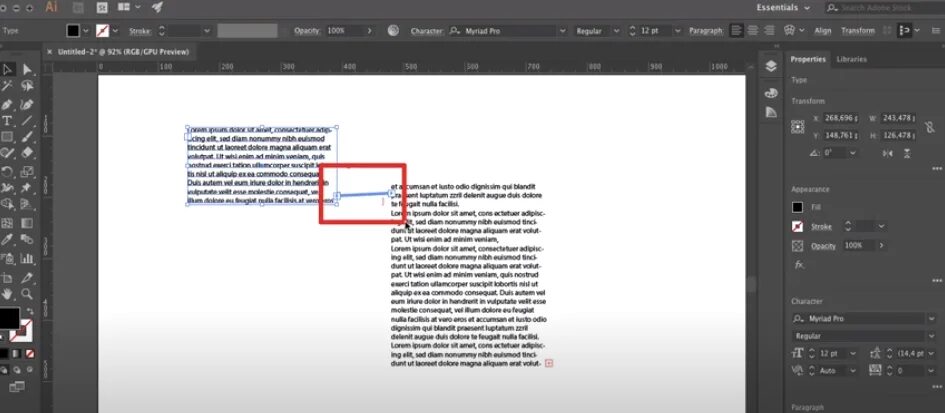Select the Direct Selection tool
The width and height of the screenshot is (945, 413).
click(27, 70)
